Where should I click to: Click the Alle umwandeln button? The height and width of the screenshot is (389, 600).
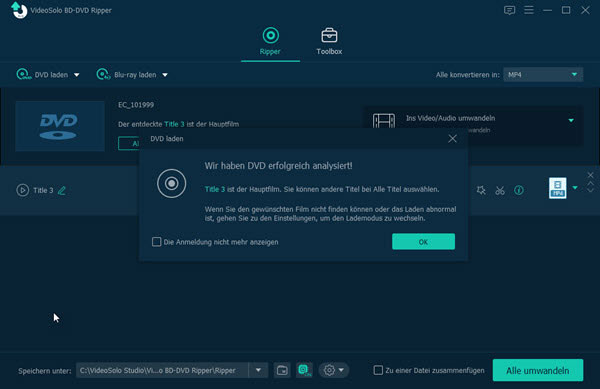click(538, 370)
